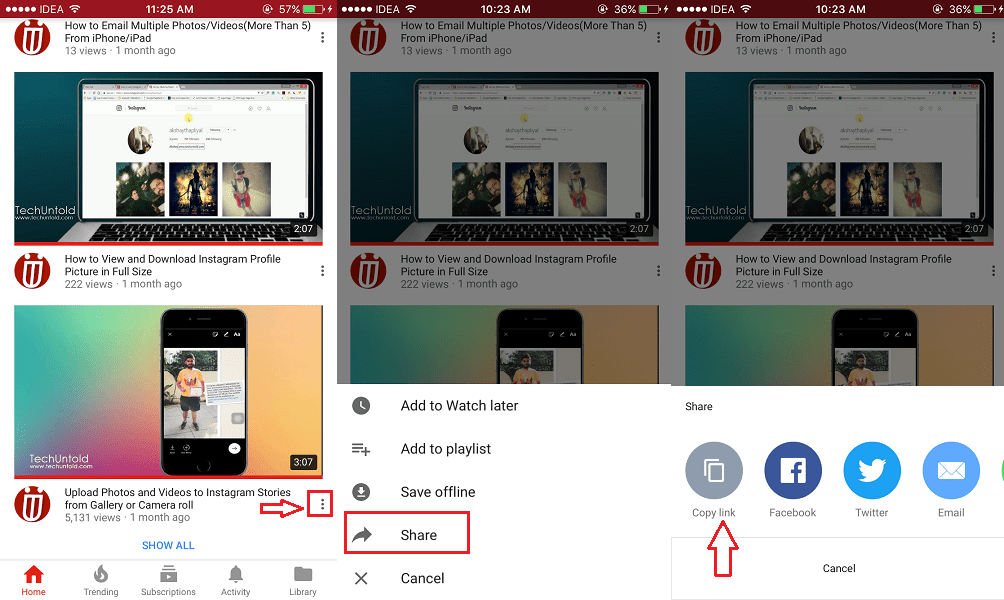Tap the SHOW ALL link
1004x600 pixels.
(167, 545)
